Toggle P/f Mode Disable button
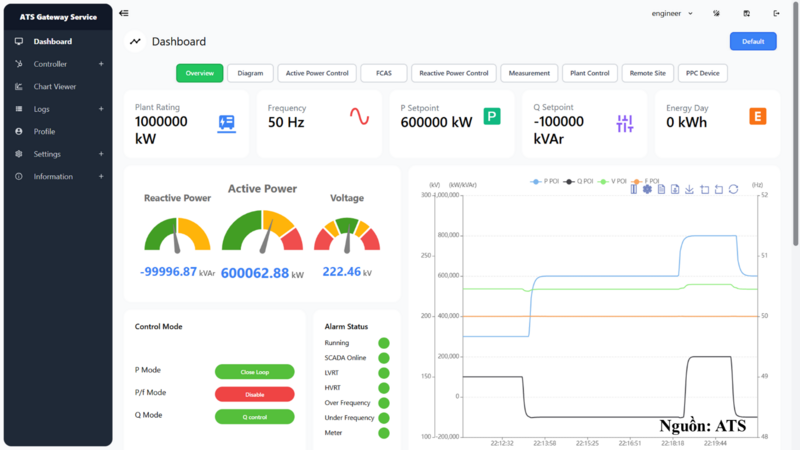The image size is (800, 450). [x=255, y=394]
